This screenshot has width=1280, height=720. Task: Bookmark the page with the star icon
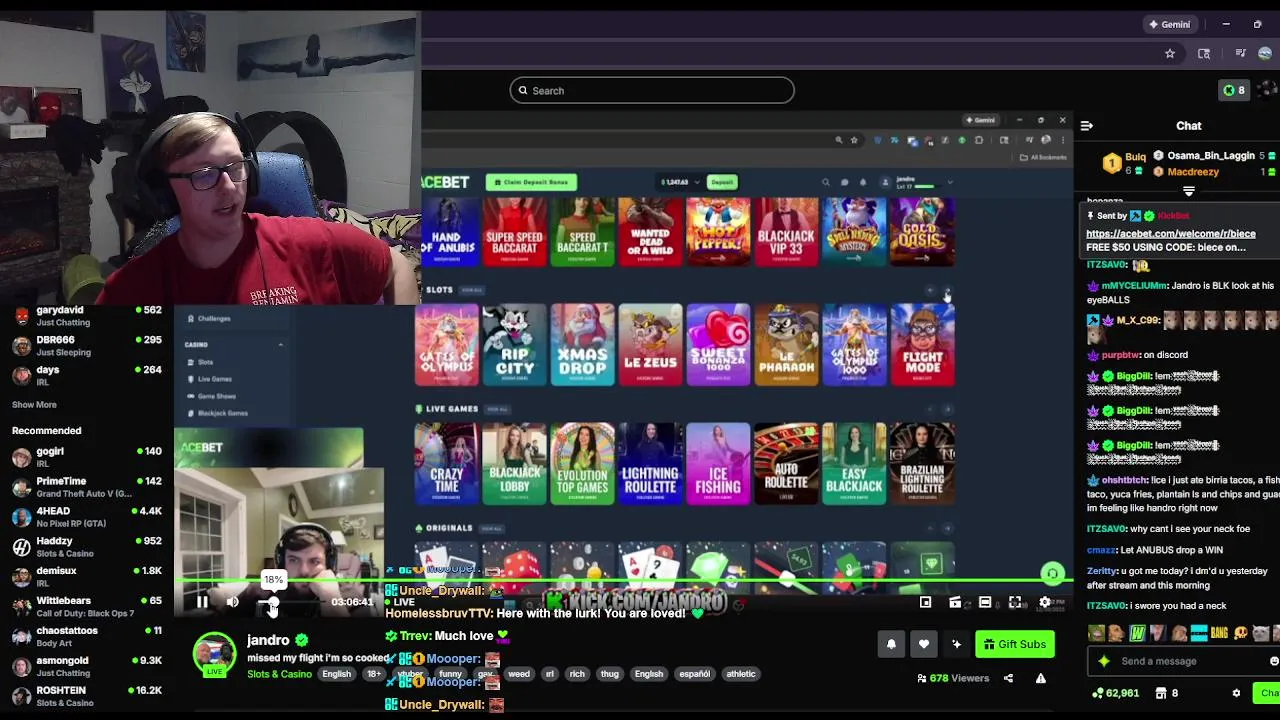1170,54
